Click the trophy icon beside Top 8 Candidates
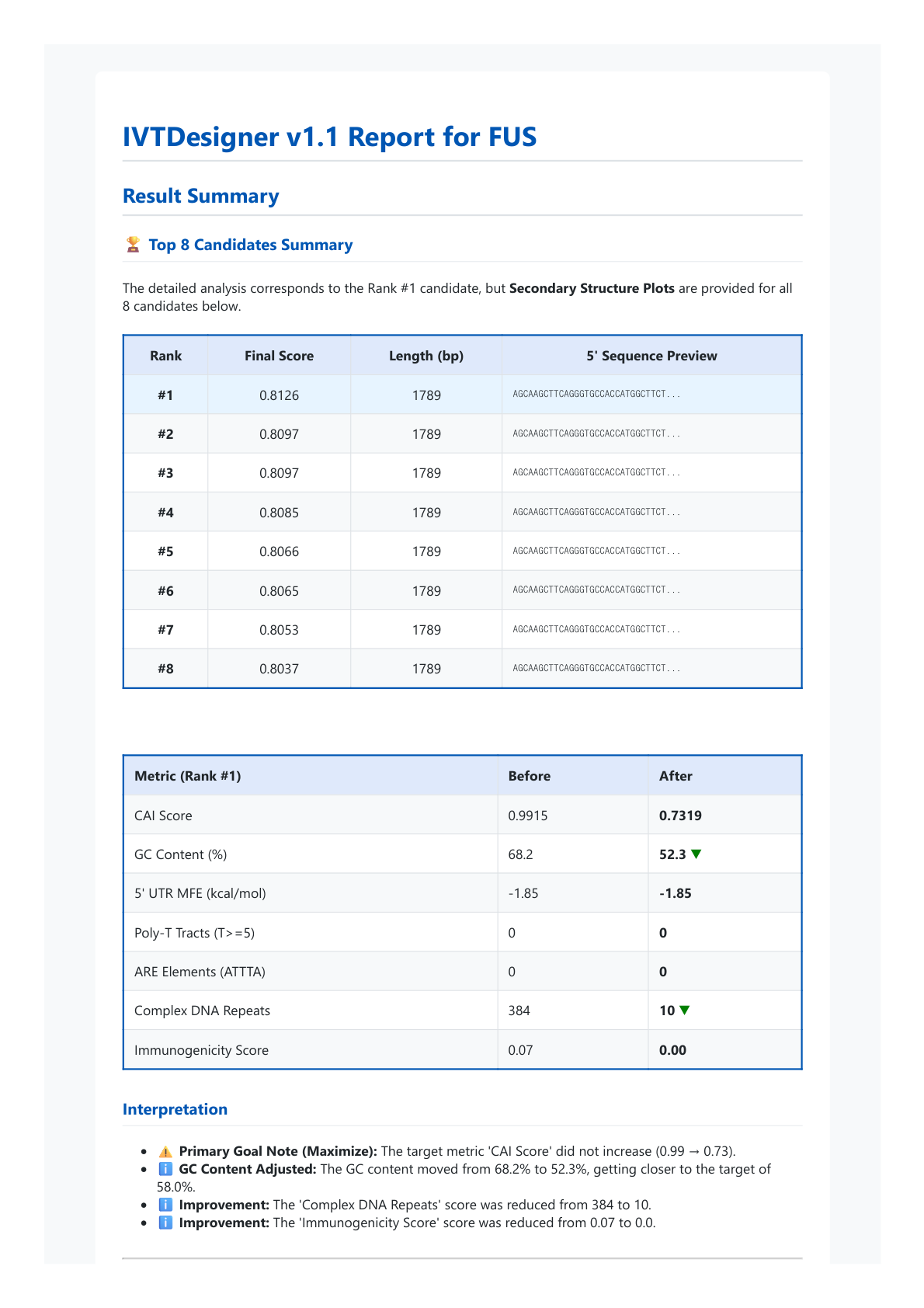This screenshot has width=924, height=1308. pyautogui.click(x=133, y=245)
